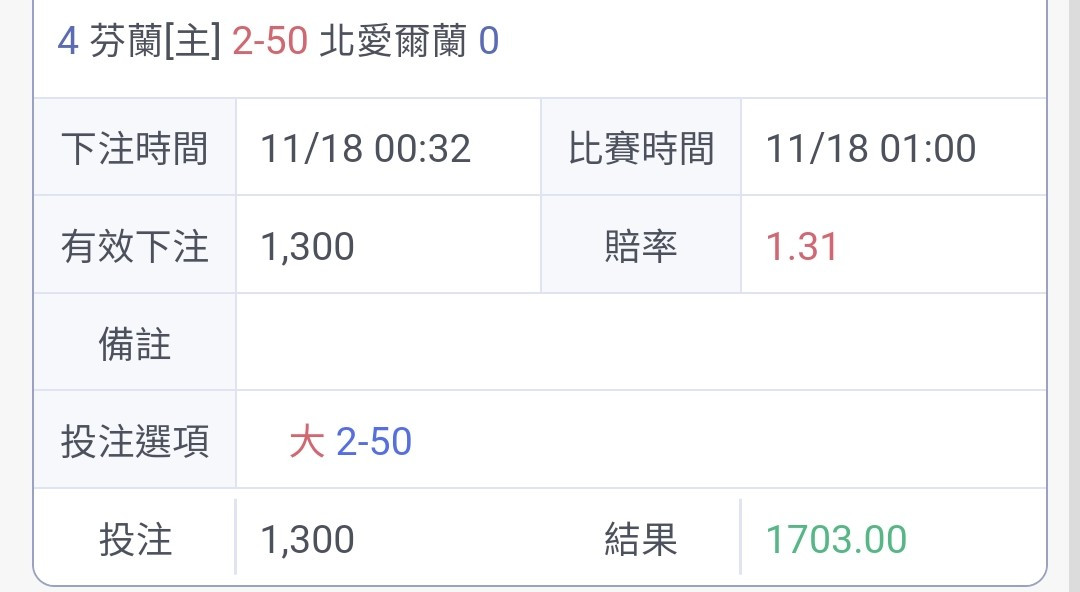Select the green result value 1703.00

pyautogui.click(x=836, y=539)
